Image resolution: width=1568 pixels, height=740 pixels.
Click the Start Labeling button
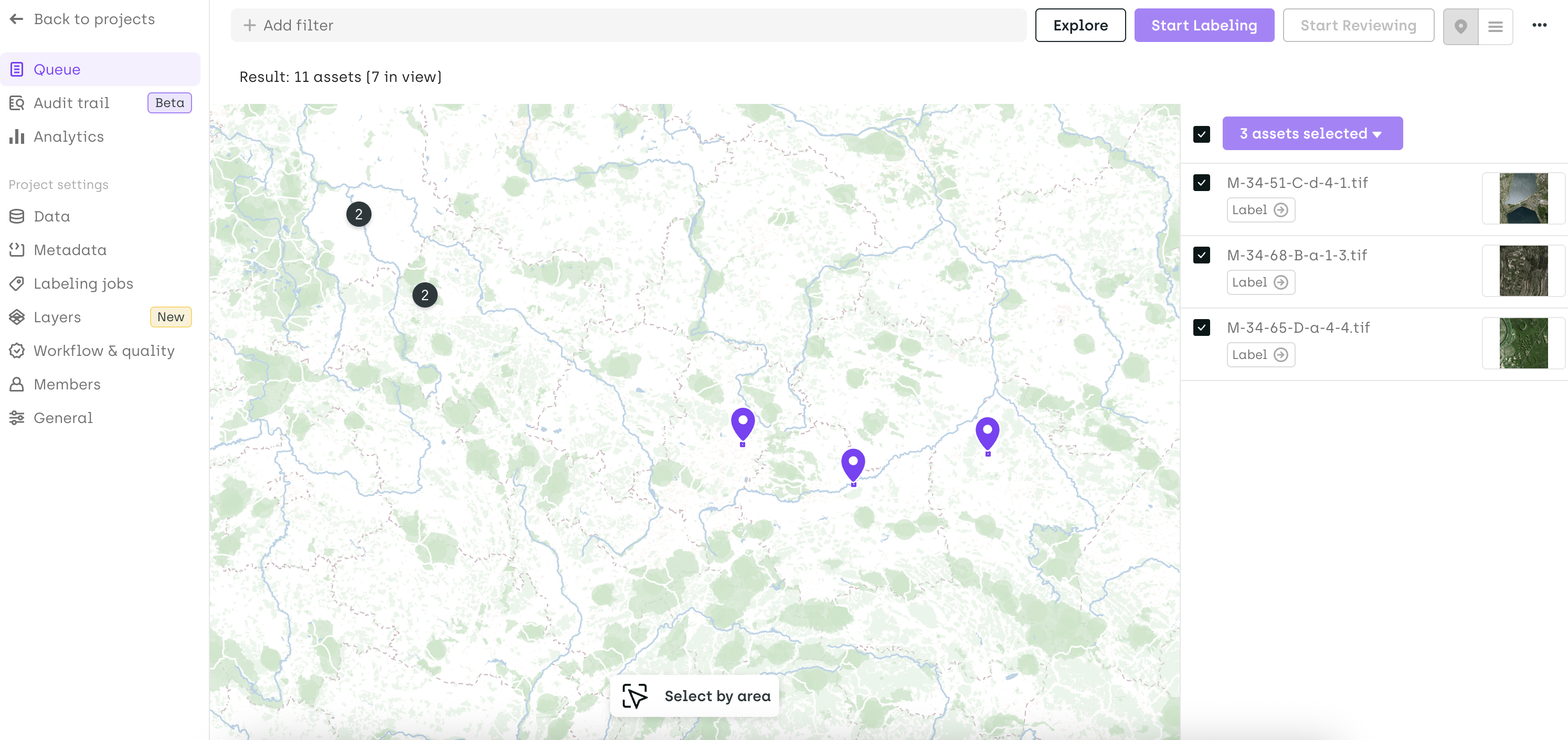(x=1203, y=26)
